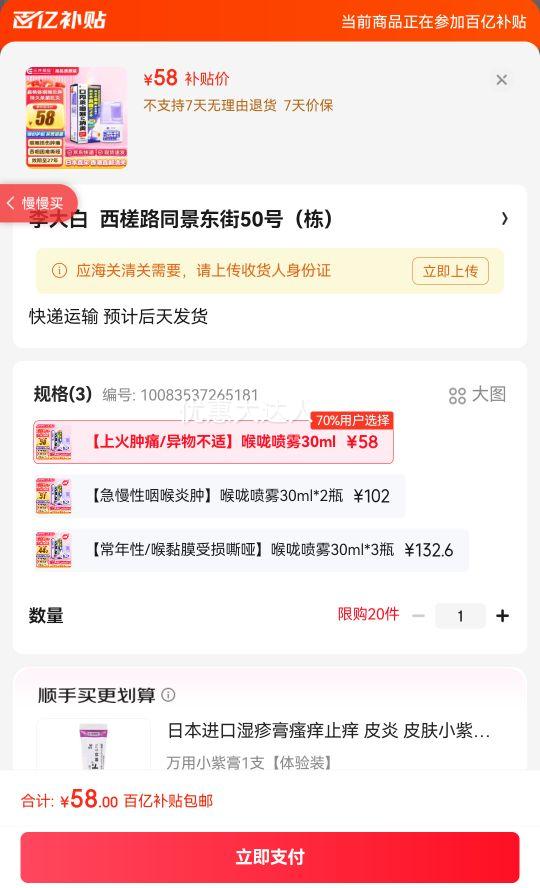The width and height of the screenshot is (540, 888).
Task: Tap info icon beside 顺手买更划算
Action: [x=168, y=694]
